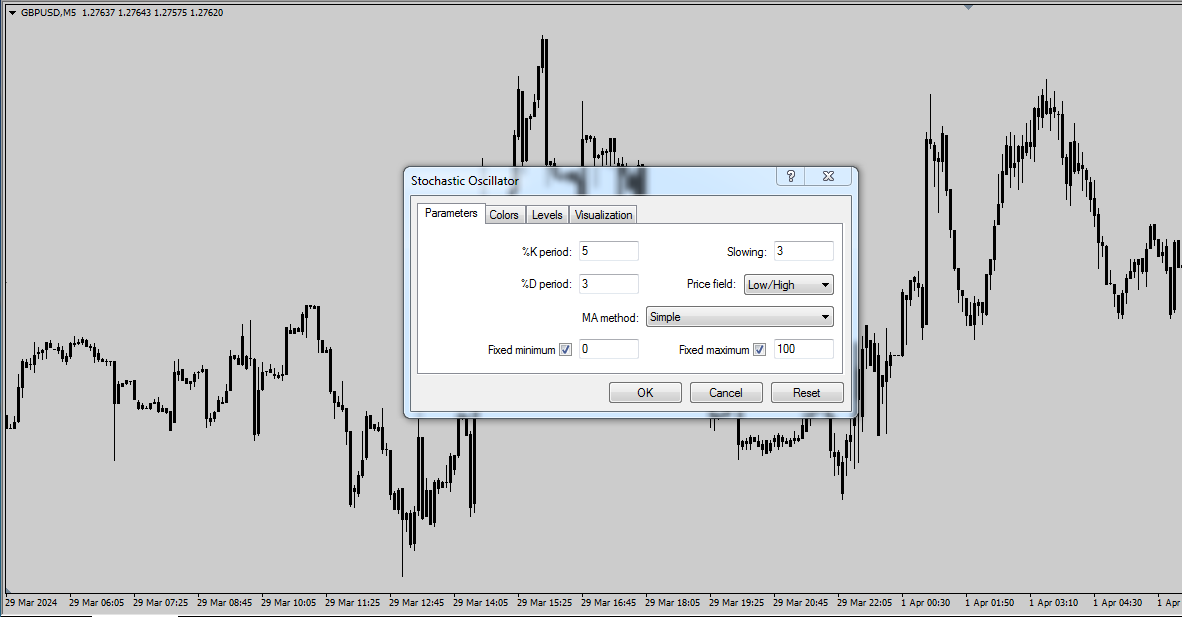Toggle the Fixed maximum checkbox
Screen dimensions: 1182x617
click(x=760, y=349)
